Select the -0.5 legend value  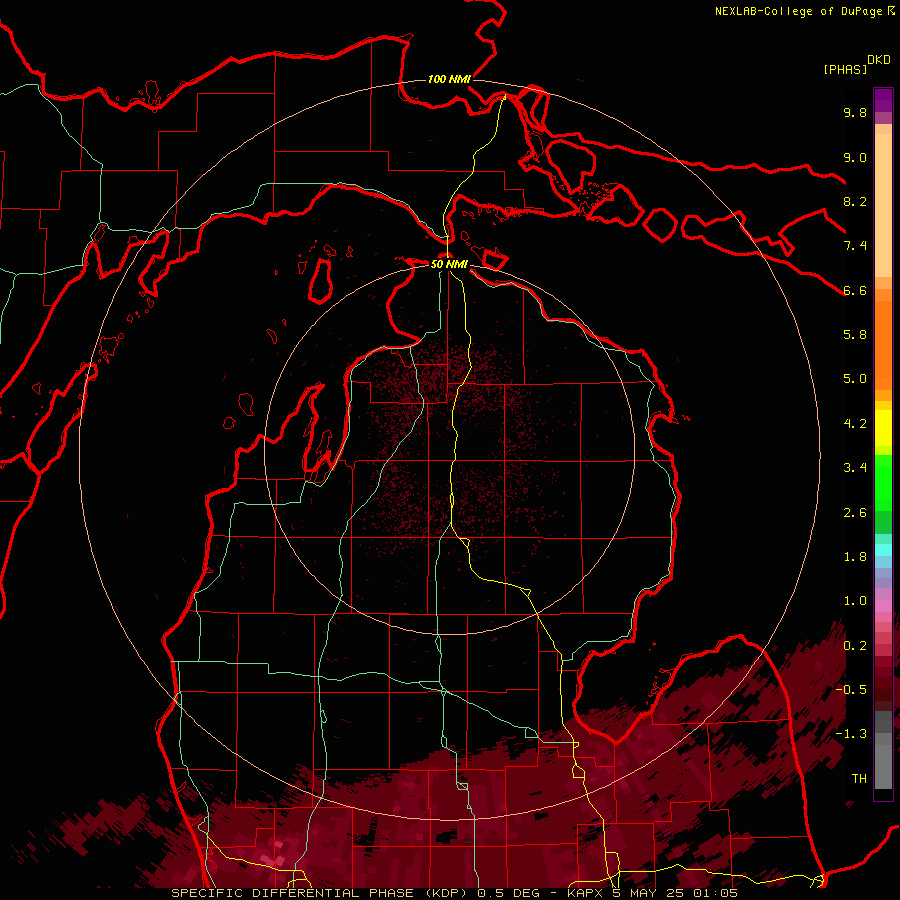851,690
